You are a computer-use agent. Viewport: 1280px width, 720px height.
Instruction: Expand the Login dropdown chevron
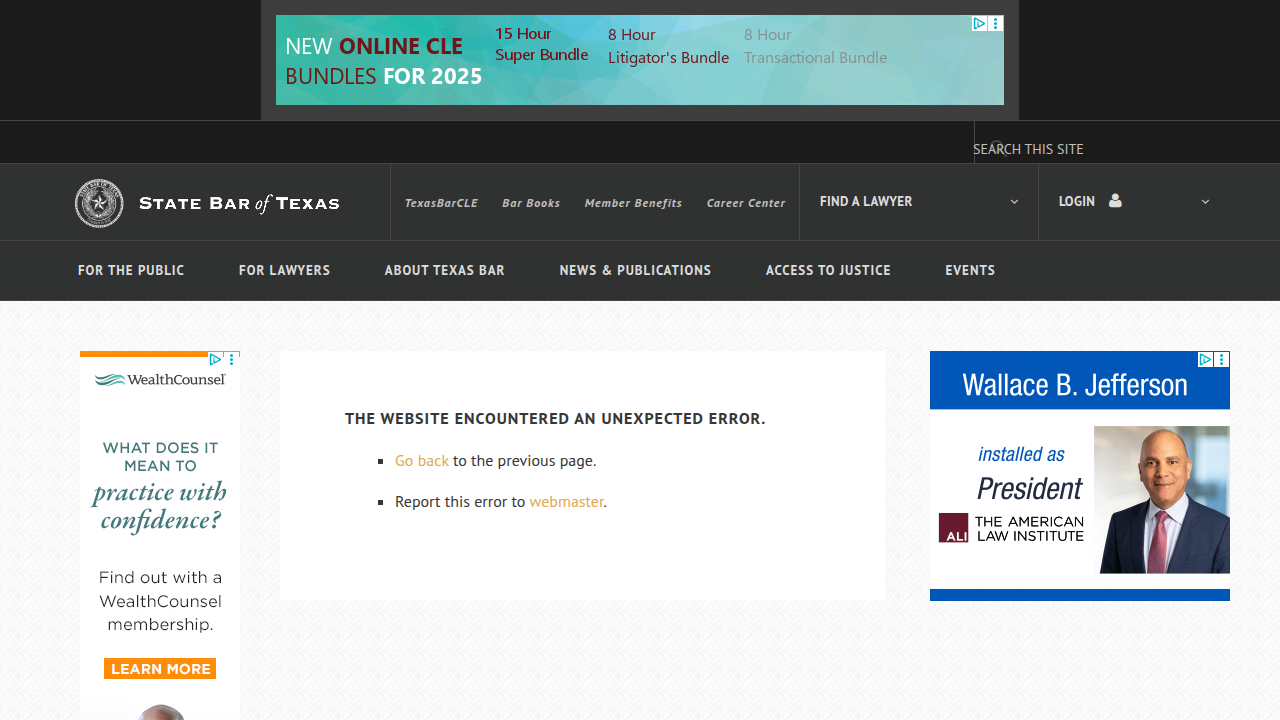point(1205,201)
